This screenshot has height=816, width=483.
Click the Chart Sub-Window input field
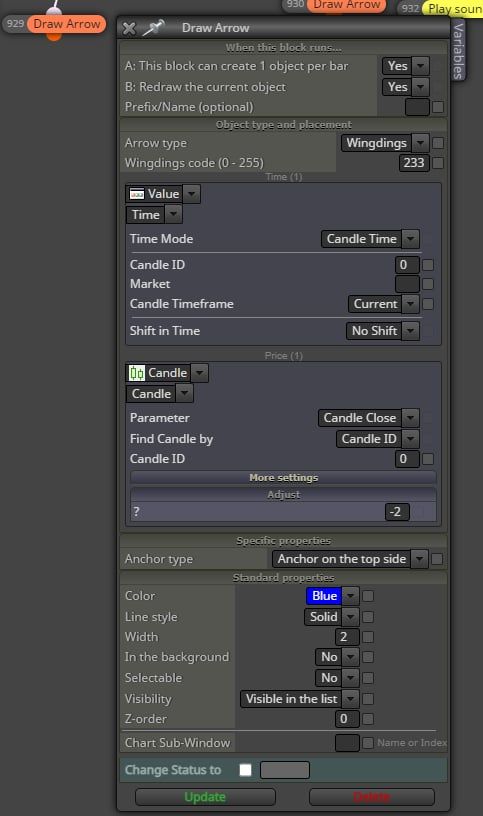click(347, 743)
